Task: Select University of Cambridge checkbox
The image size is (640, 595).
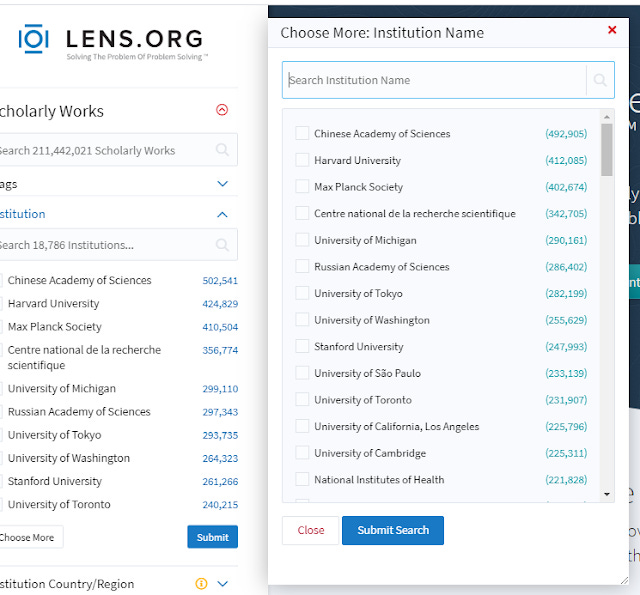Action: click(x=302, y=452)
